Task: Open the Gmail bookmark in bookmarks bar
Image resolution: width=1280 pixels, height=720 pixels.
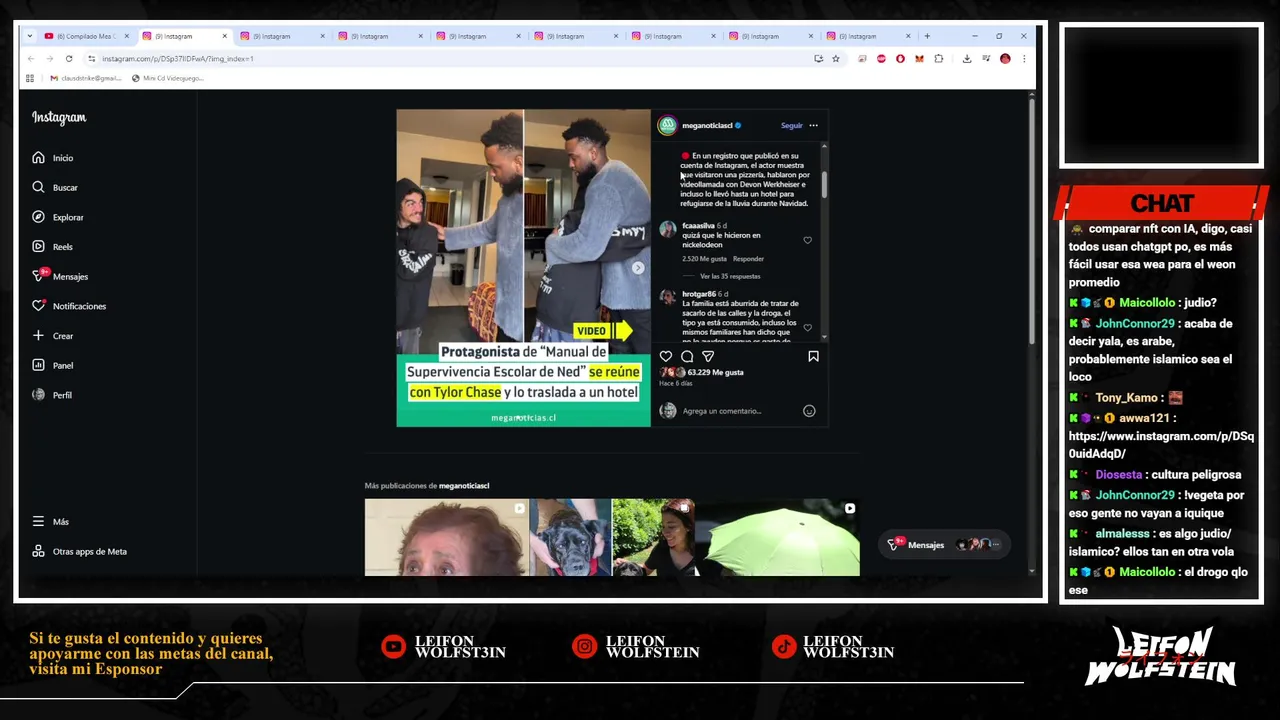Action: click(x=85, y=78)
